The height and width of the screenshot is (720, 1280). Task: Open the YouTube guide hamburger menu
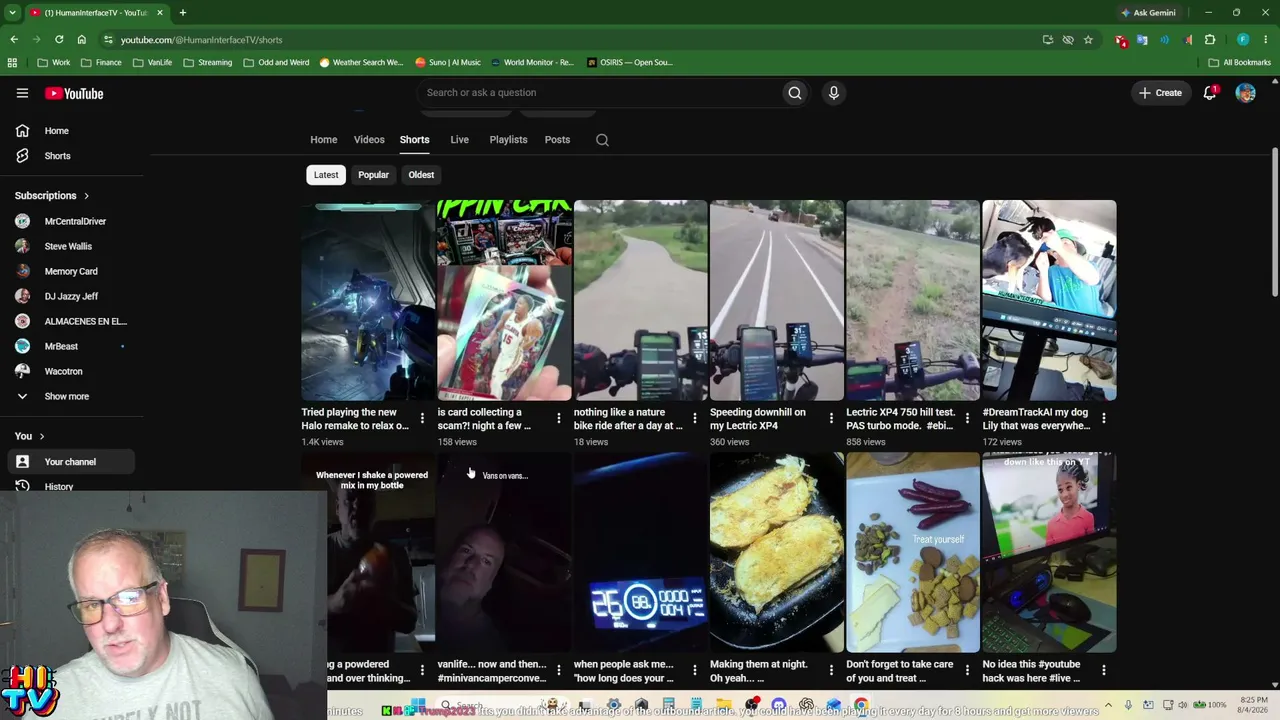point(22,93)
